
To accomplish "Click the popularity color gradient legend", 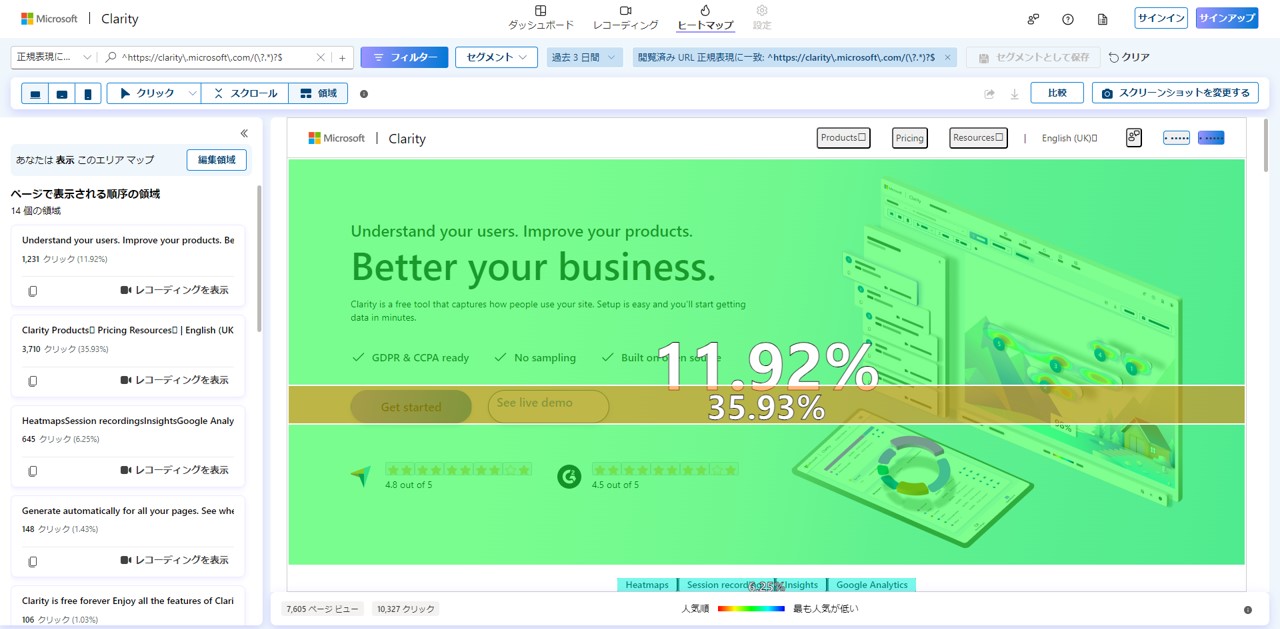I will (751, 609).
